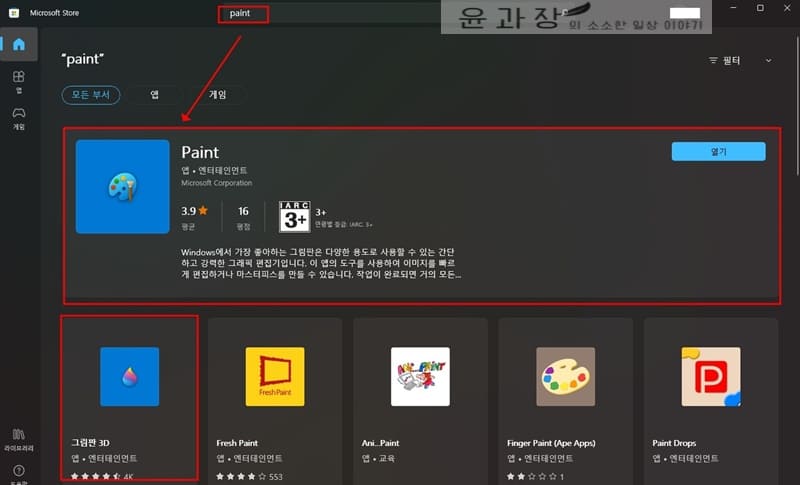This screenshot has height=485, width=800.
Task: Click the 16 ratings count
Action: point(243,211)
